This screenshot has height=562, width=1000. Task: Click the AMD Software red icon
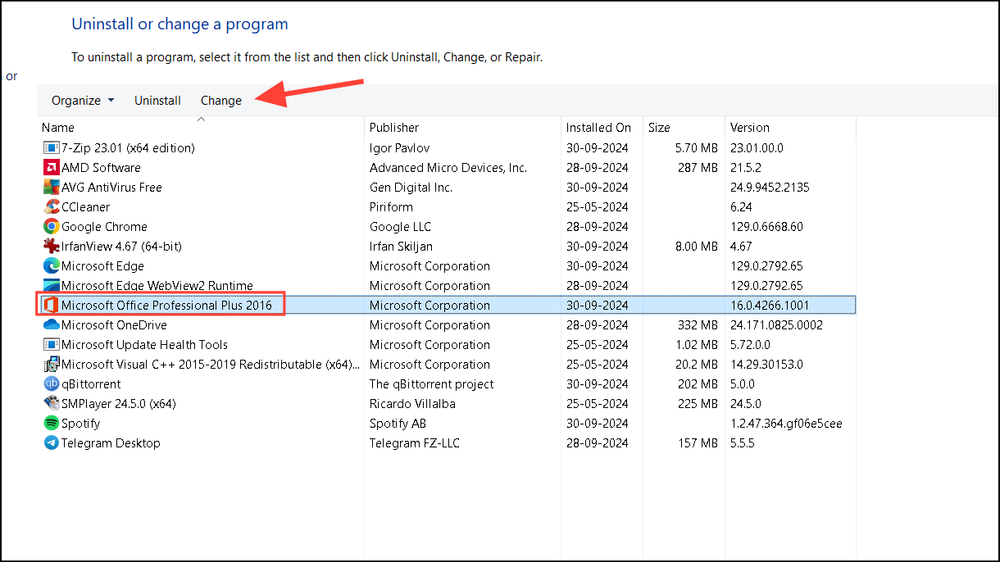(51, 168)
